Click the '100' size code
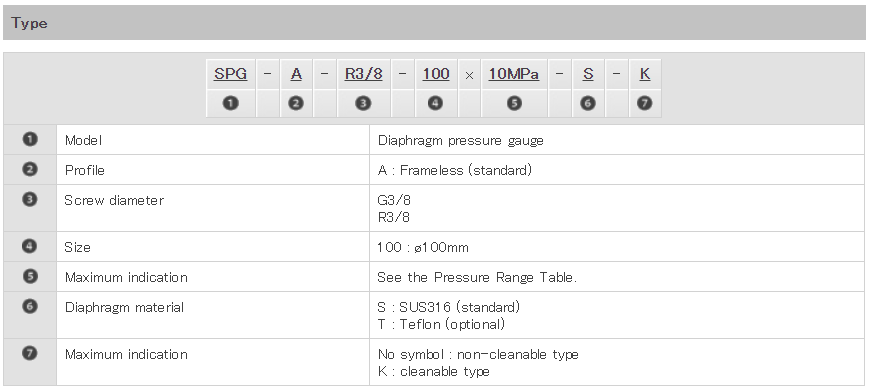Screen dimensions: 869x389 (x=436, y=74)
